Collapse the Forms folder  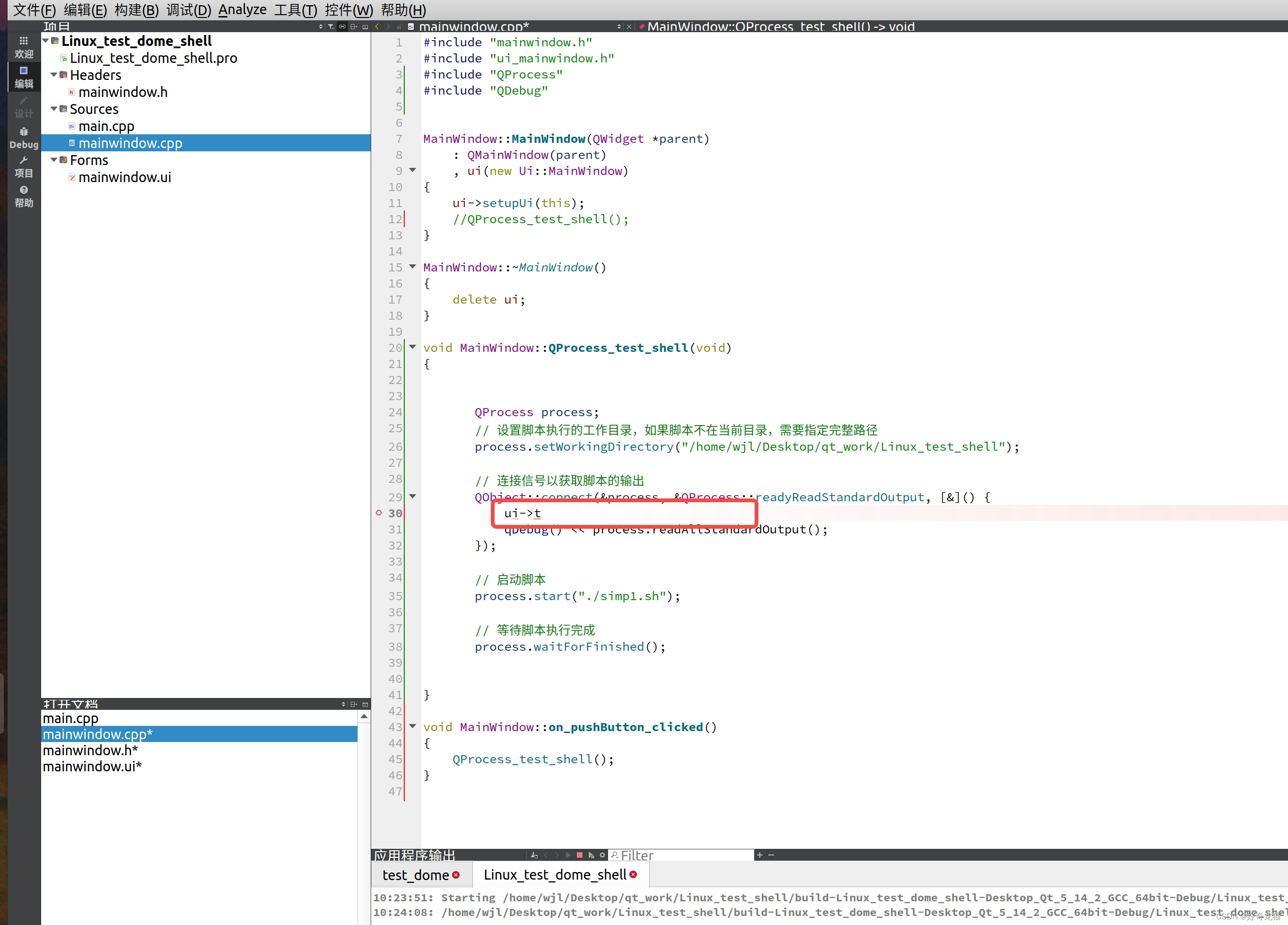54,159
